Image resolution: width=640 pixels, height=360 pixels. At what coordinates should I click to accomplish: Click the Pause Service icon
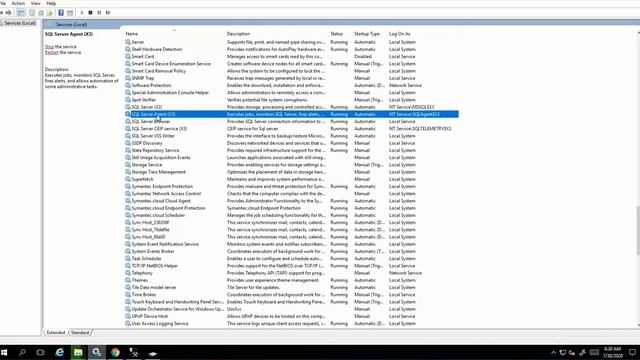coord(99,13)
